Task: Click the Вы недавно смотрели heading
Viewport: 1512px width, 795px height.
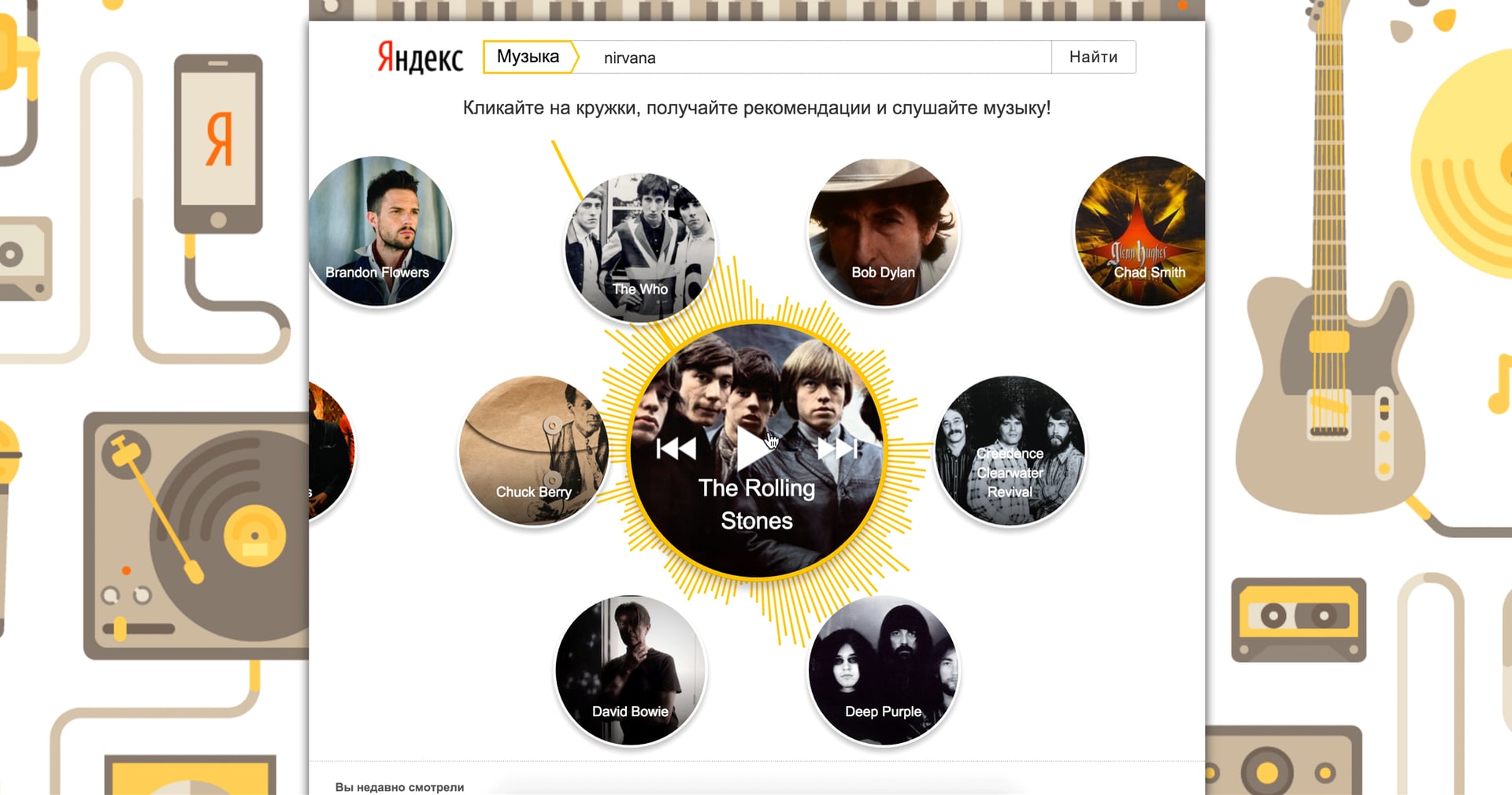Action: click(x=399, y=787)
